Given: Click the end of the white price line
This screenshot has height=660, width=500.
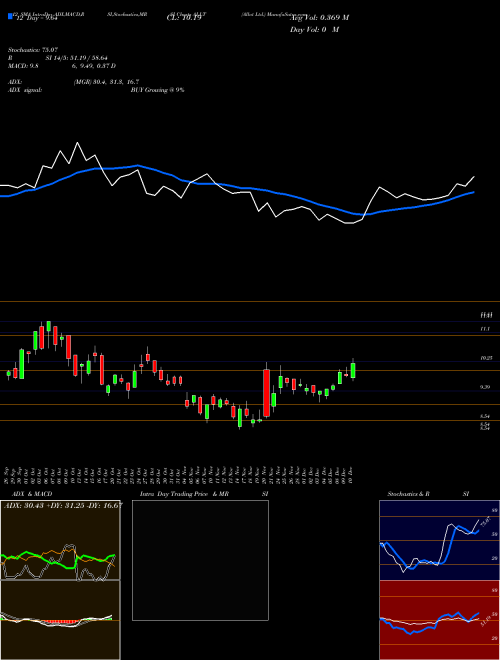Looking at the screenshot, I should (474, 177).
